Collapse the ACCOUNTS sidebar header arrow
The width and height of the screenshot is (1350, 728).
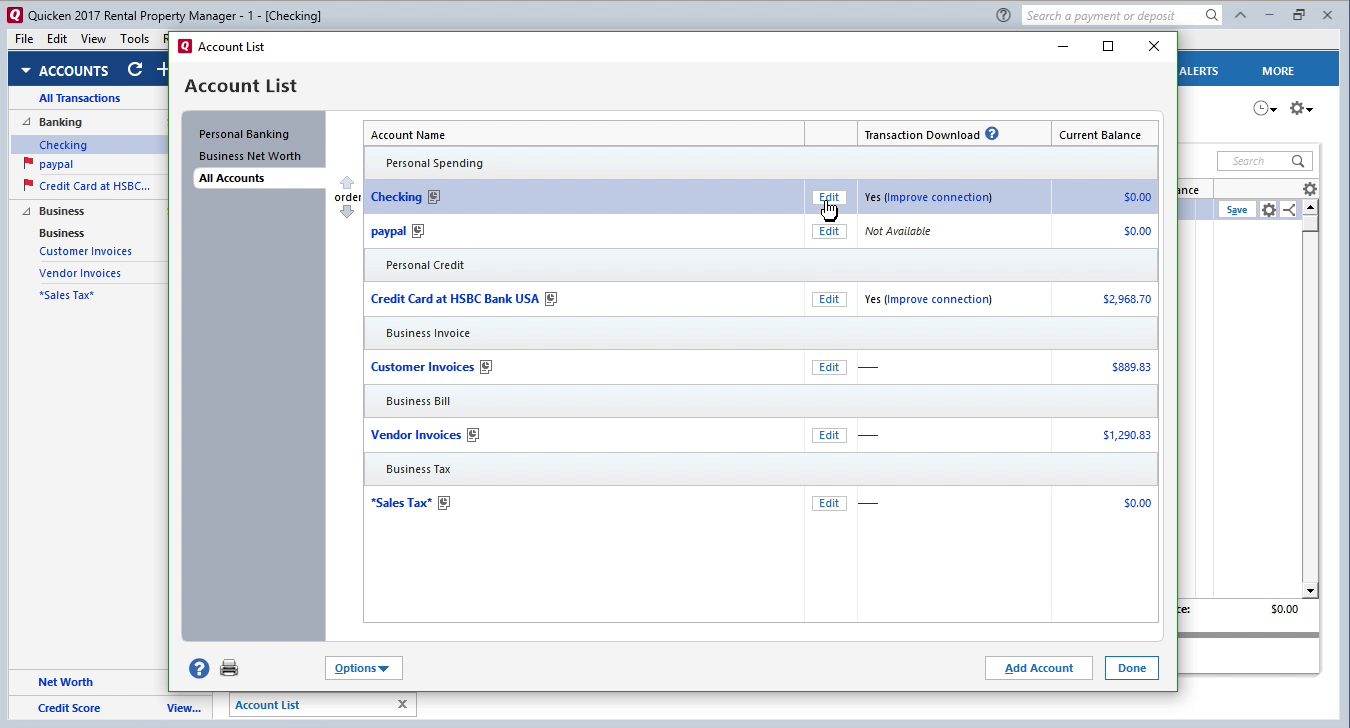pyautogui.click(x=26, y=71)
